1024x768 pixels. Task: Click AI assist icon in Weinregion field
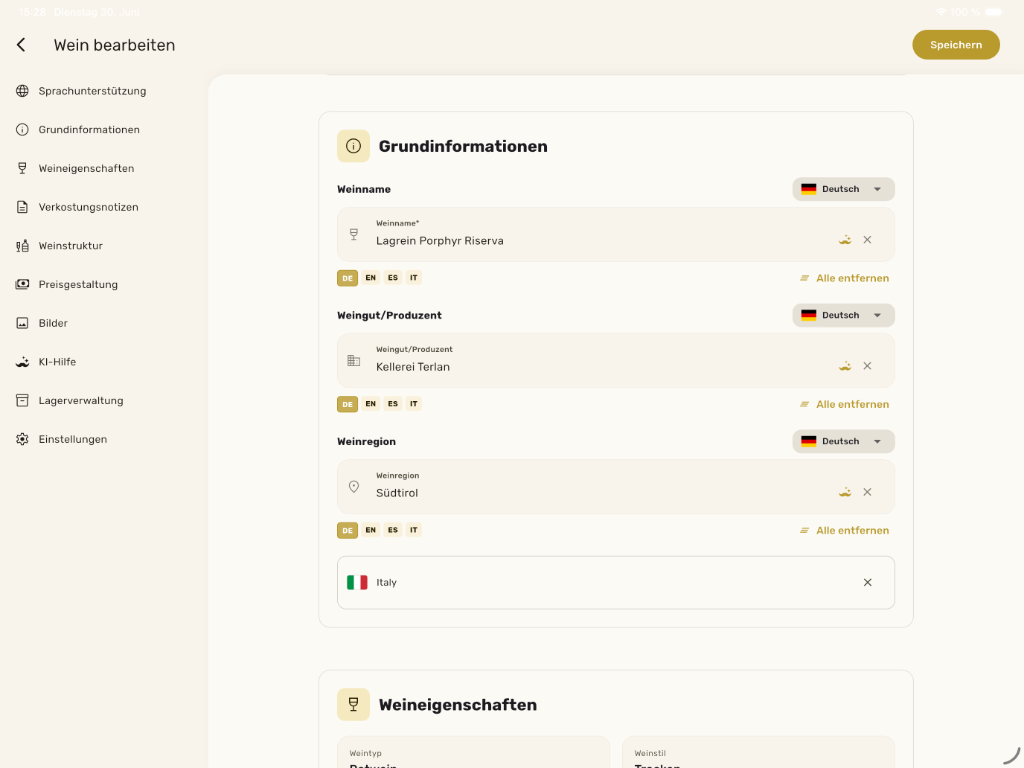(x=845, y=492)
